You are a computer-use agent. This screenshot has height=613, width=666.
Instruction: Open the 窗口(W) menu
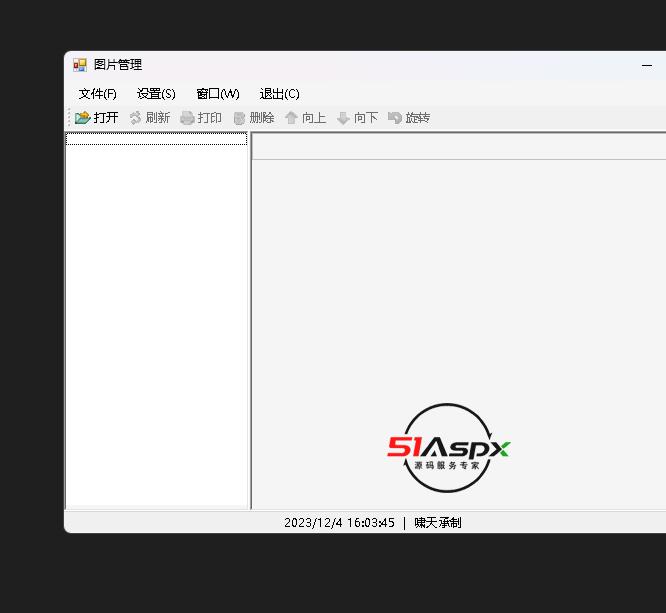(x=218, y=93)
